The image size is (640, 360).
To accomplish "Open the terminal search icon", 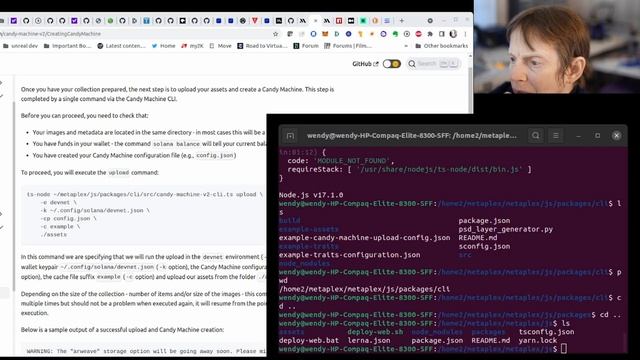I will tap(536, 136).
